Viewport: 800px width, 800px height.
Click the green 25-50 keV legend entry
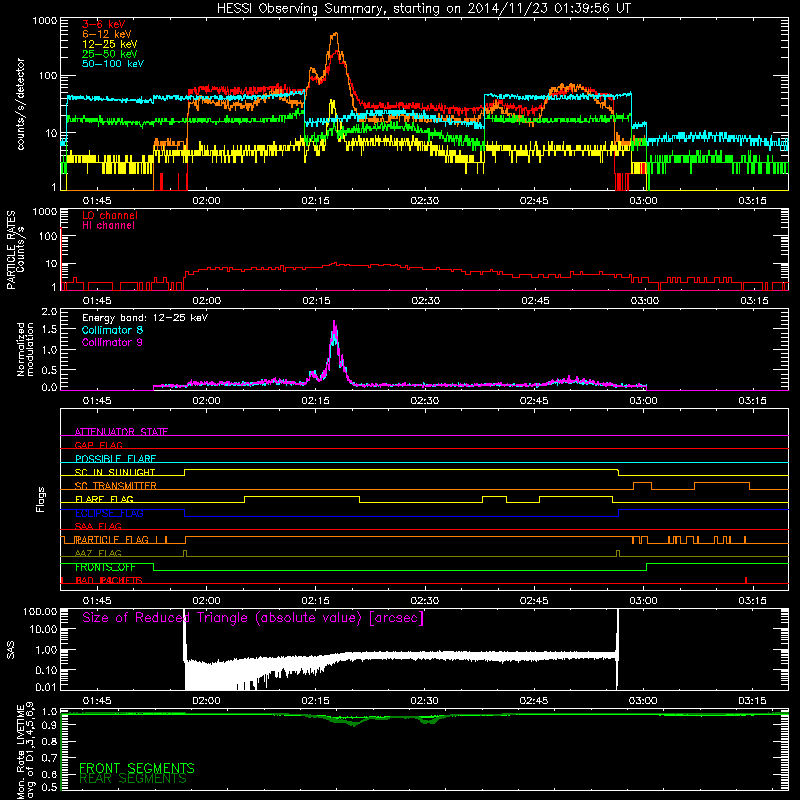point(110,54)
